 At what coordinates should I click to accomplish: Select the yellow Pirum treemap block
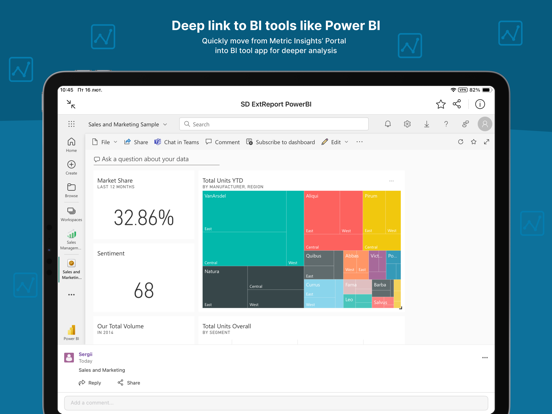[382, 221]
